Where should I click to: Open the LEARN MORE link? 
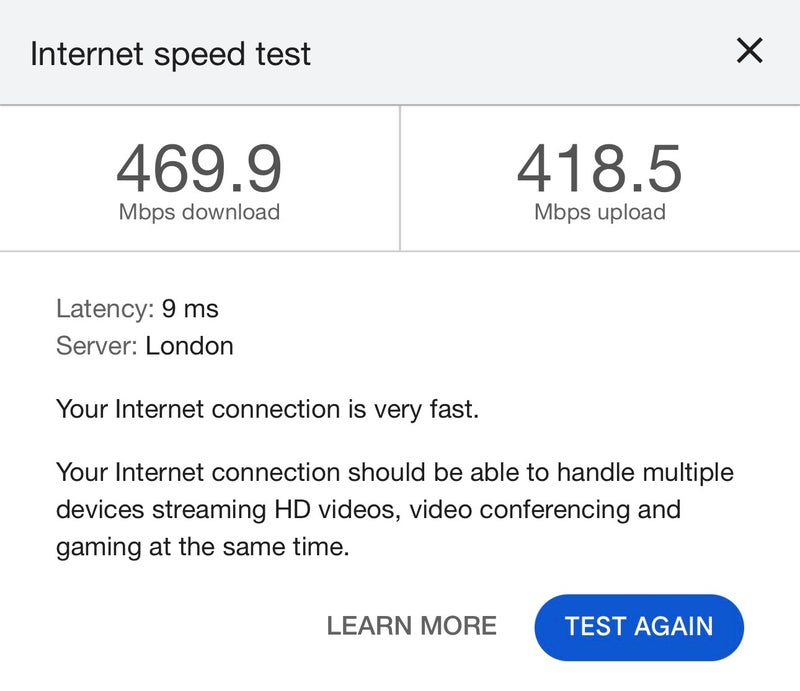[x=411, y=626]
